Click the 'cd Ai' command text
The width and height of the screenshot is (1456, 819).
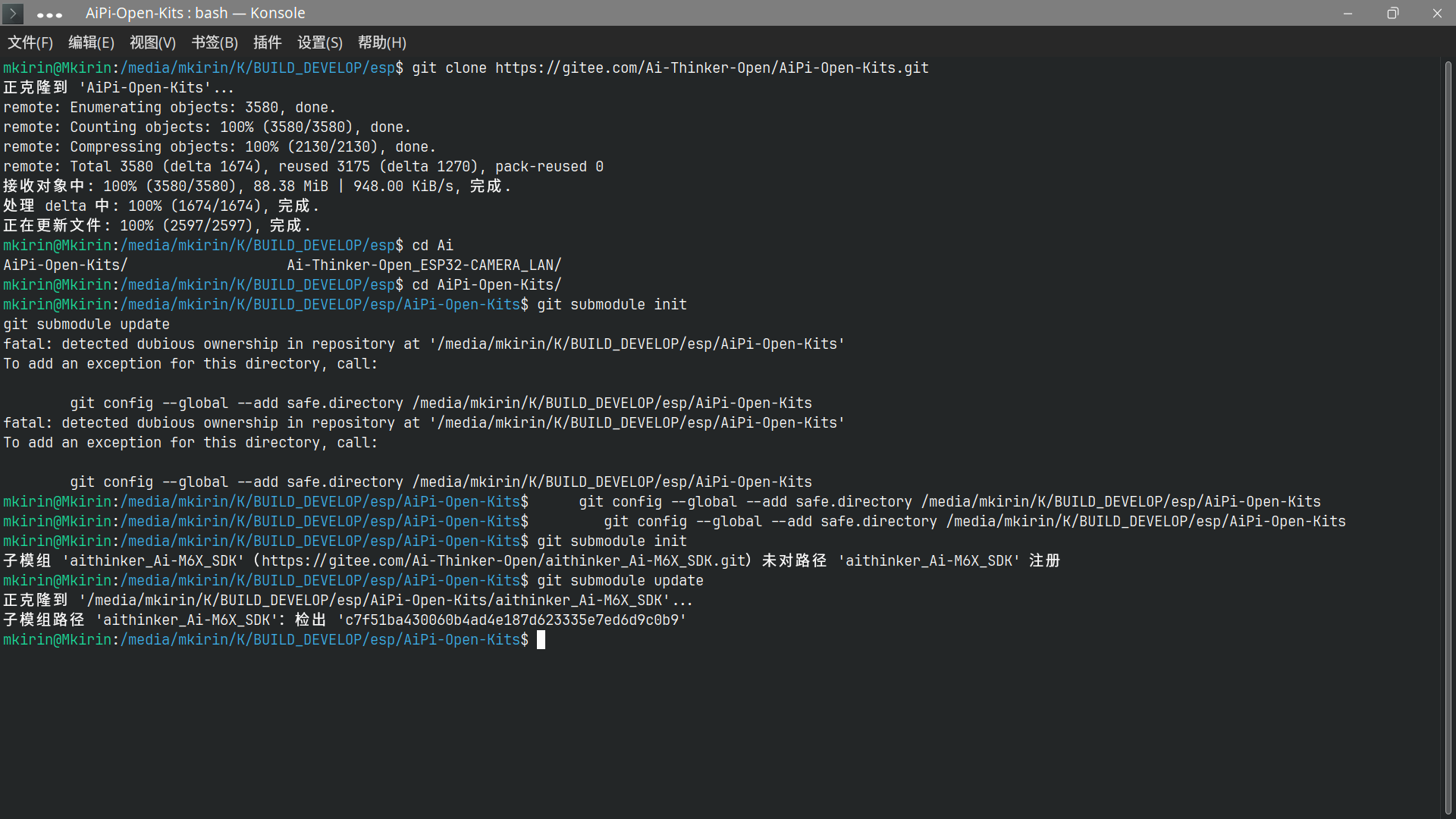[432, 246]
